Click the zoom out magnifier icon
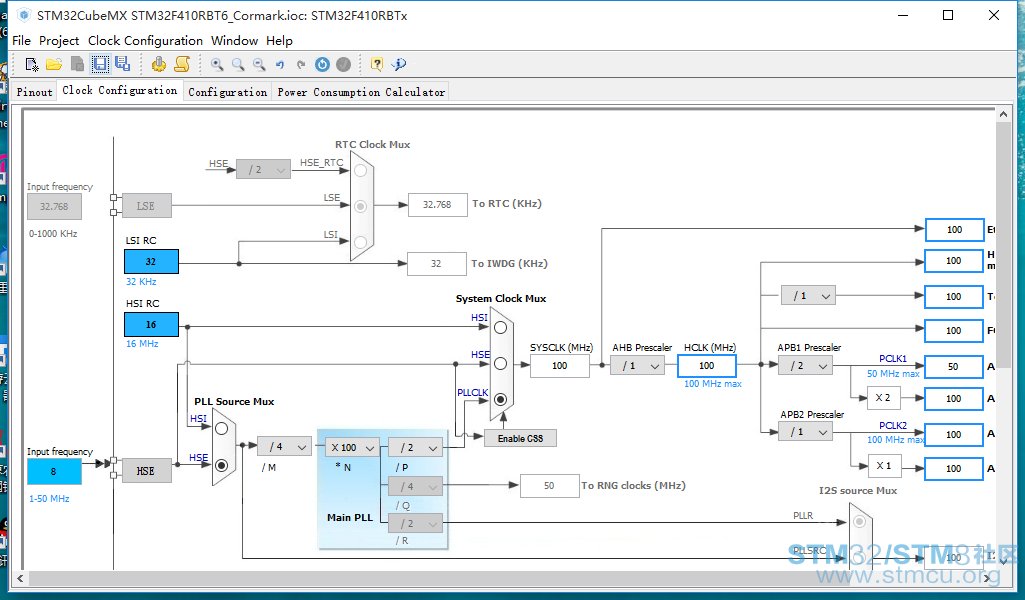This screenshot has height=600, width=1025. 259,64
